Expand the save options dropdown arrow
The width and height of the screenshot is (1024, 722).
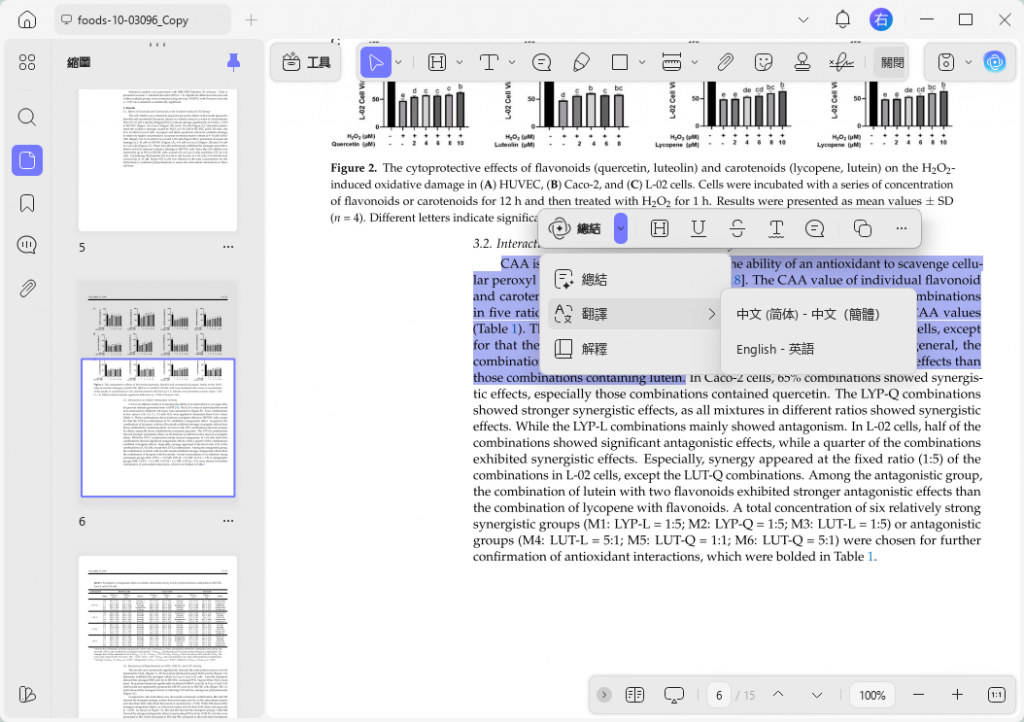pos(968,63)
